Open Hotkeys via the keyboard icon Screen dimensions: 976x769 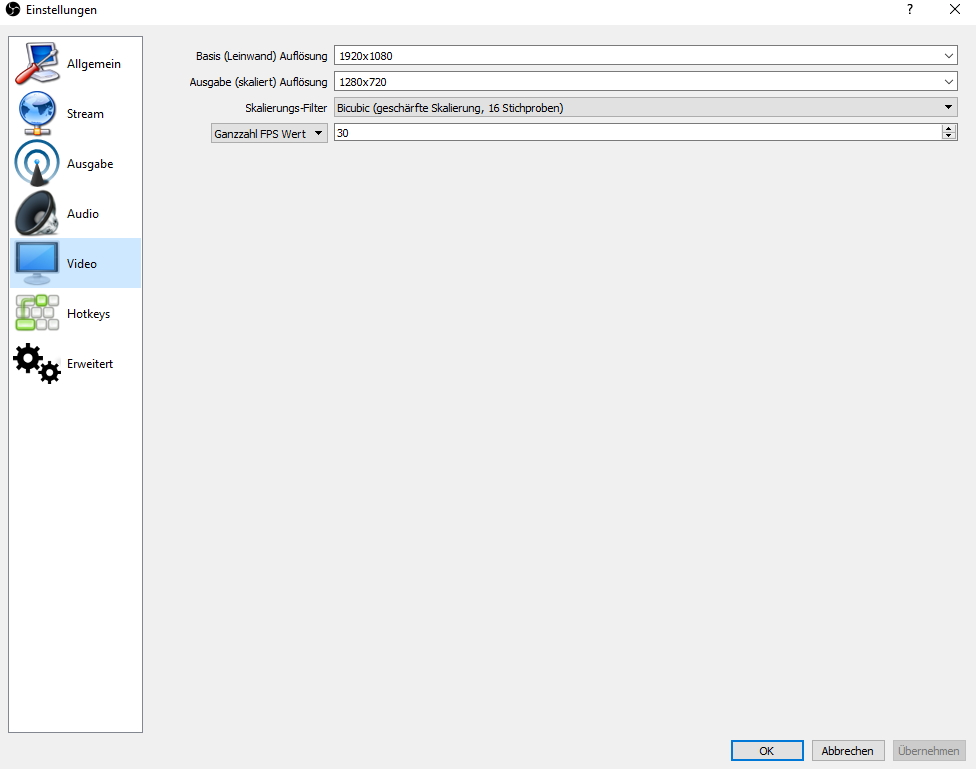coord(37,314)
